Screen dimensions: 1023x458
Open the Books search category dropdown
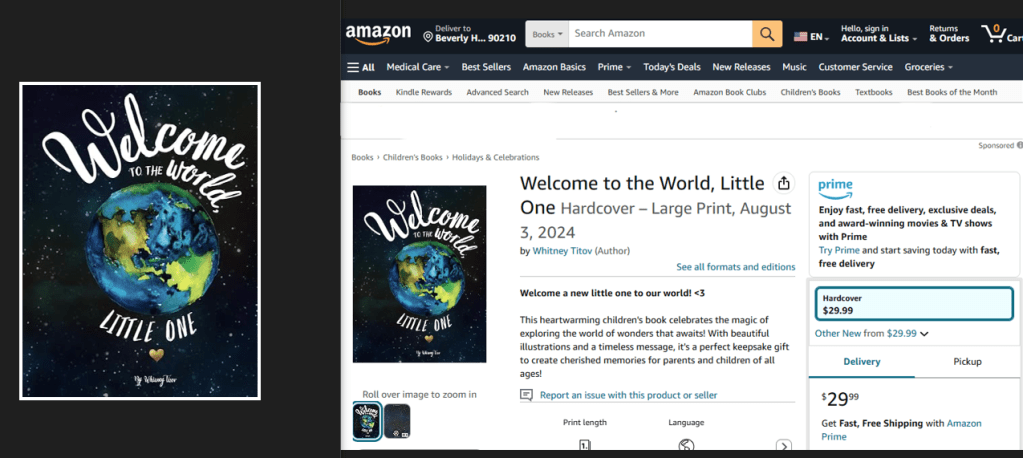(547, 34)
